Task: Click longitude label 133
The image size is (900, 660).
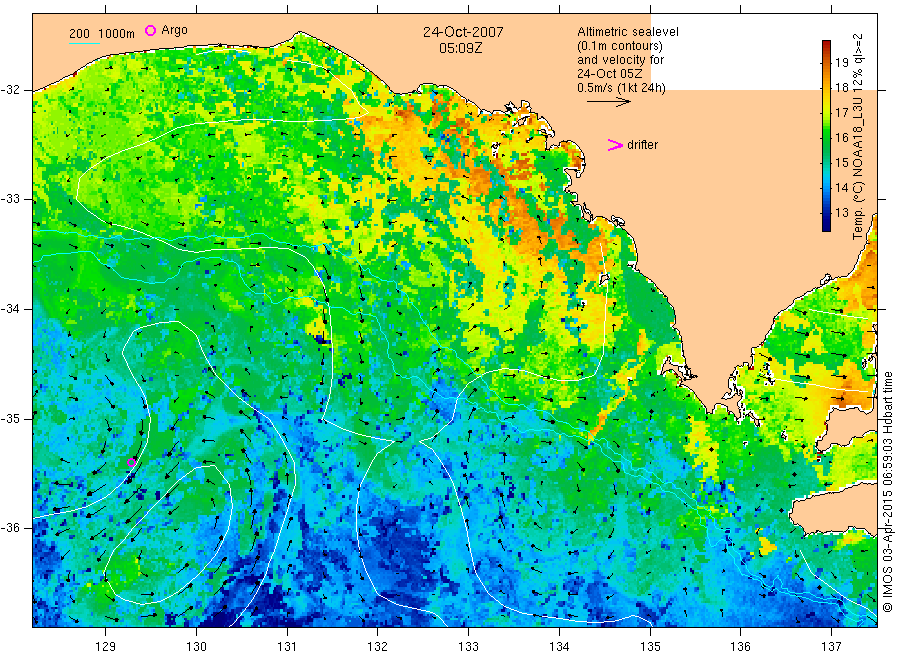Action: click(x=468, y=647)
